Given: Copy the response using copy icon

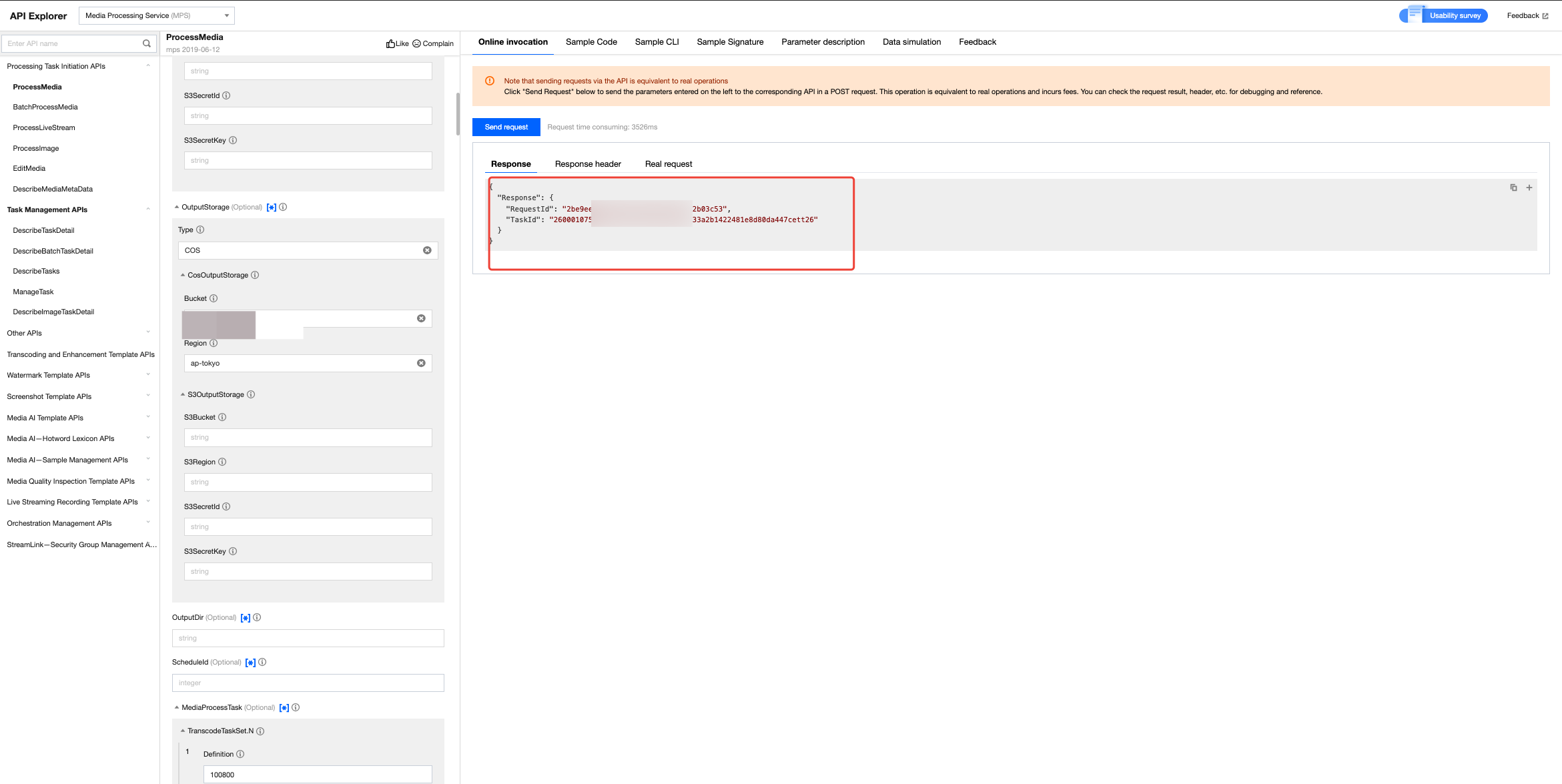Looking at the screenshot, I should click(1513, 188).
